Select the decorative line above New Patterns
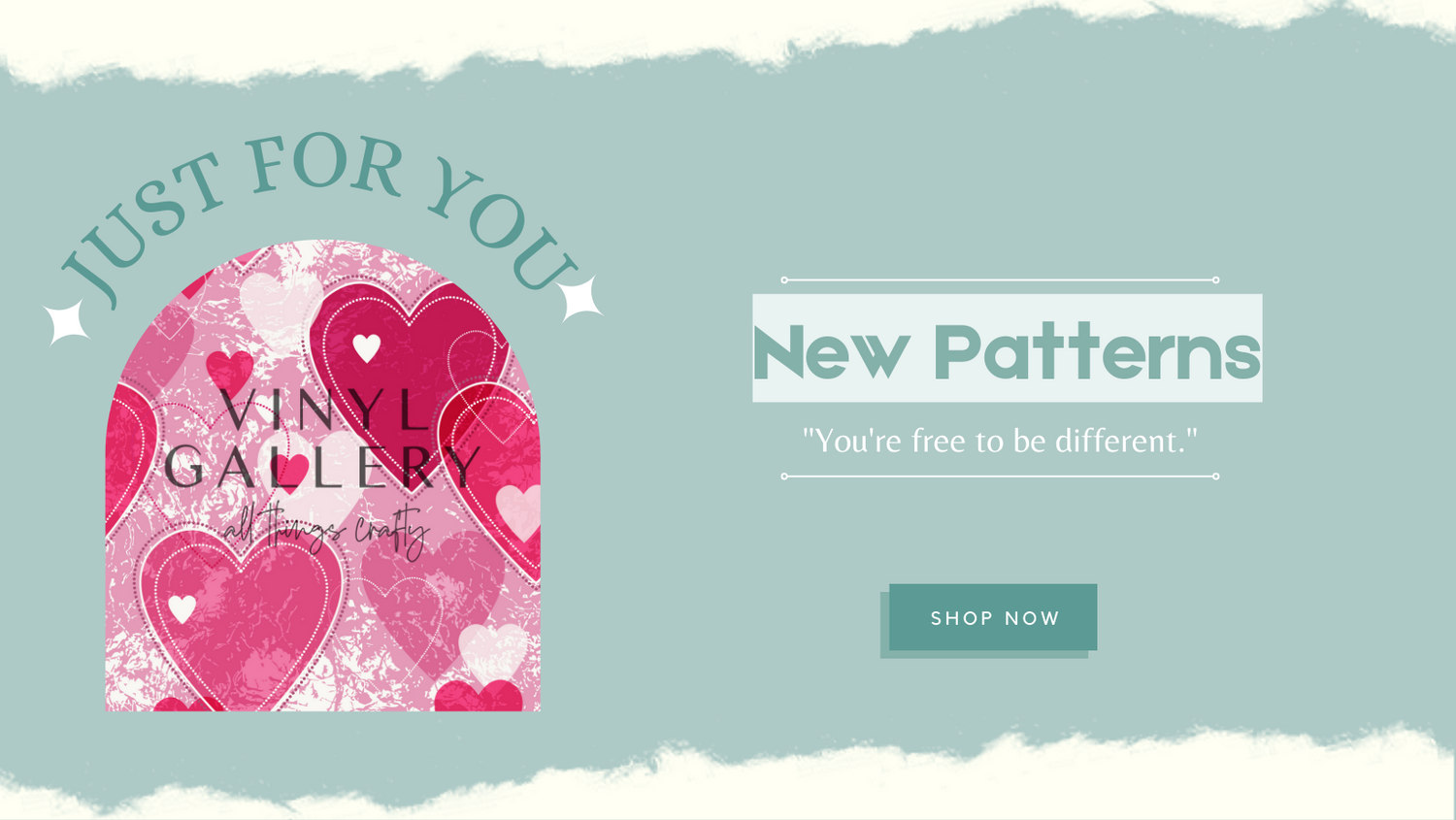 [x=1000, y=279]
